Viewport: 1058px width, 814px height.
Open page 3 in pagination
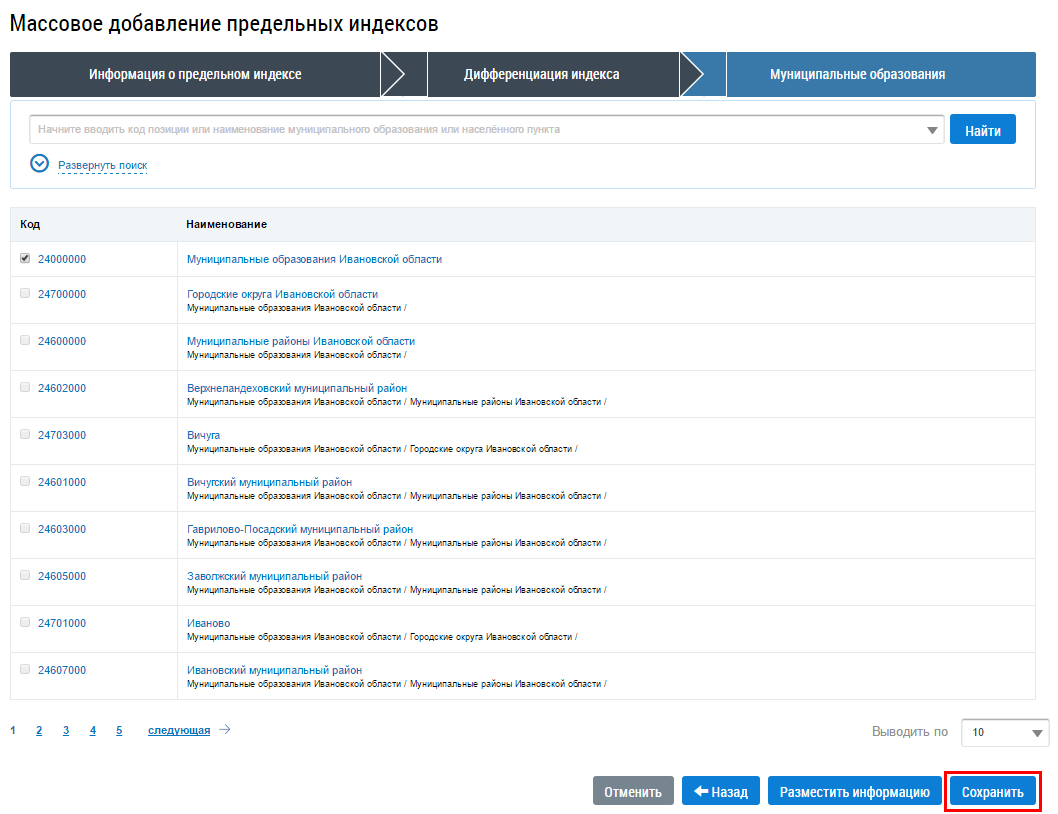pyautogui.click(x=66, y=730)
